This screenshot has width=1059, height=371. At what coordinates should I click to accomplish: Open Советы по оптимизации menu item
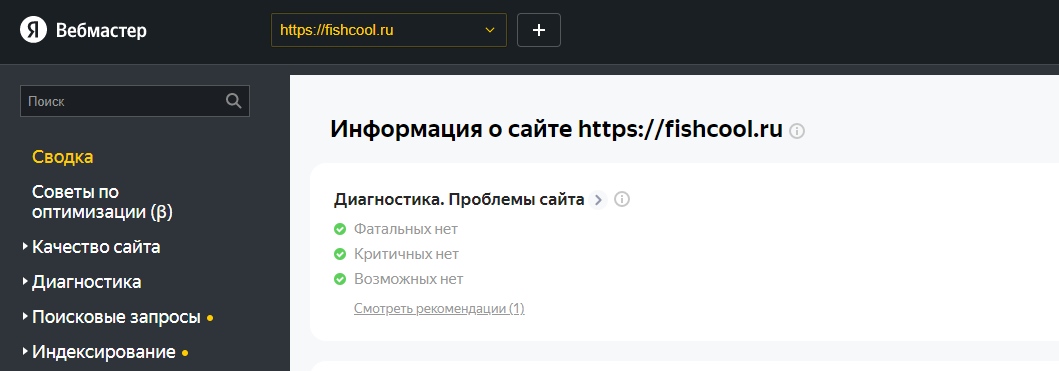coord(102,202)
